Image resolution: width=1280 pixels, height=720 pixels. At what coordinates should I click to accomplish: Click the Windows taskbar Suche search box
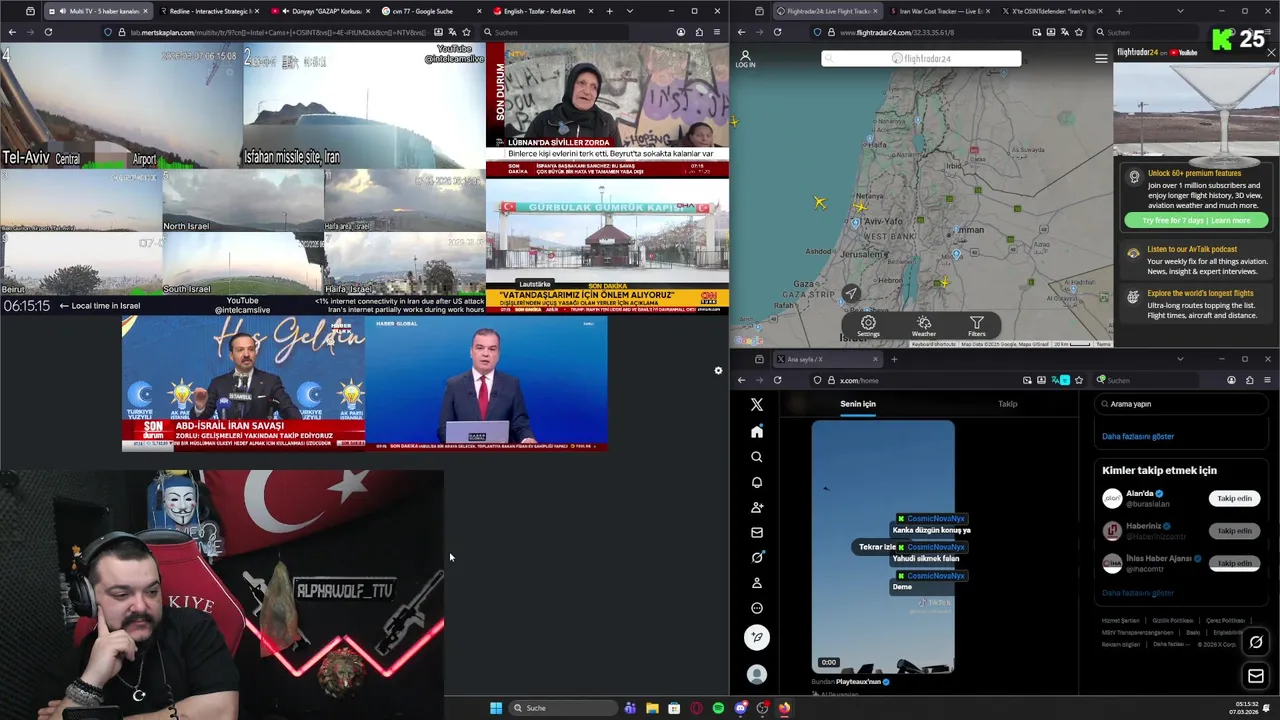point(562,708)
